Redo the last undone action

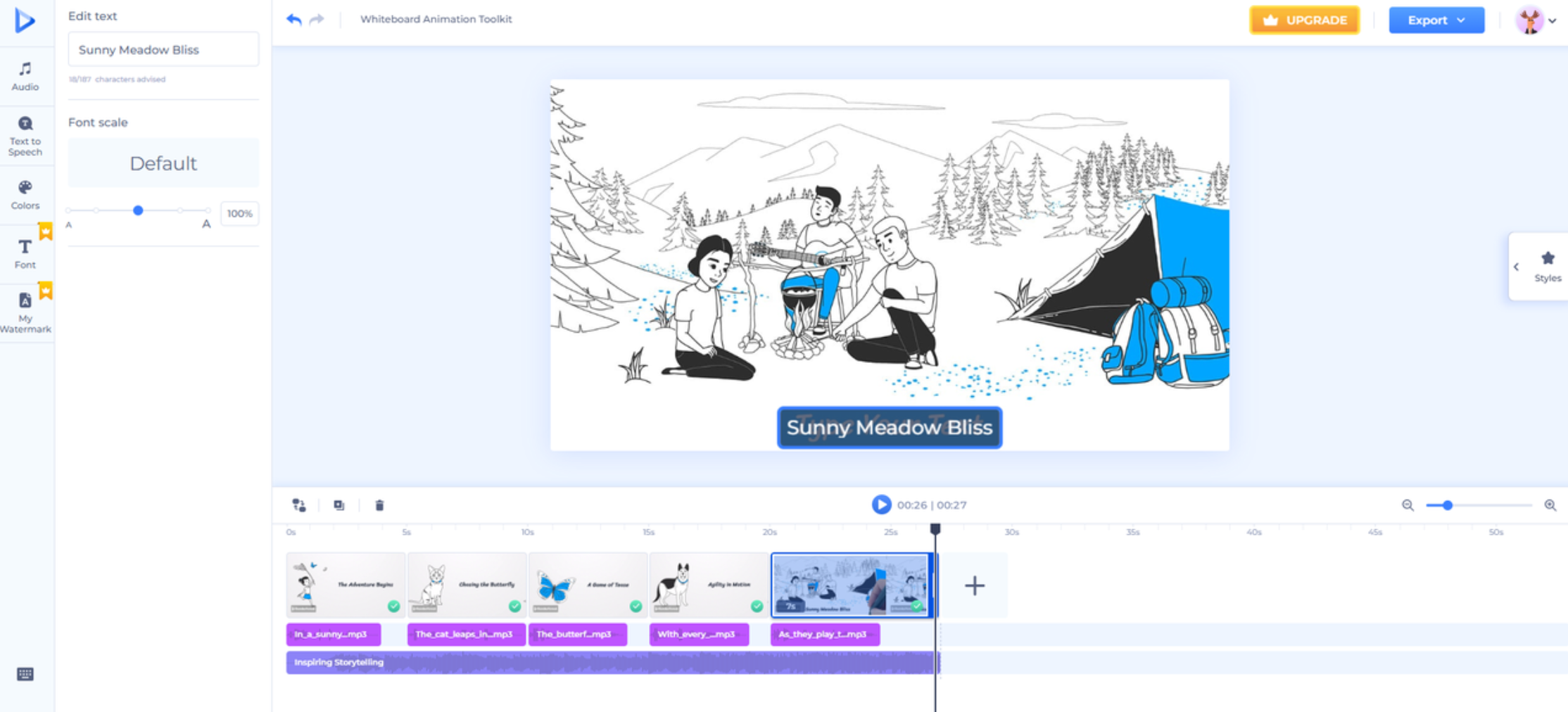point(317,20)
